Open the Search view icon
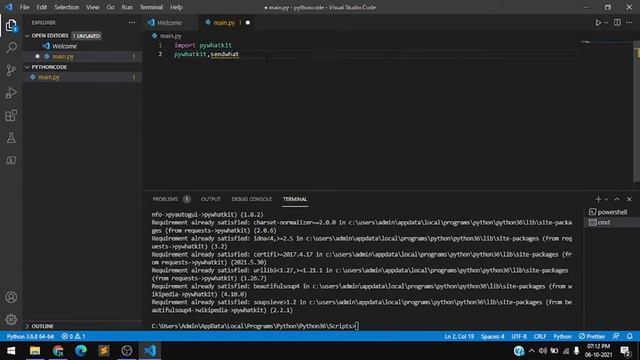 pyautogui.click(x=11, y=47)
